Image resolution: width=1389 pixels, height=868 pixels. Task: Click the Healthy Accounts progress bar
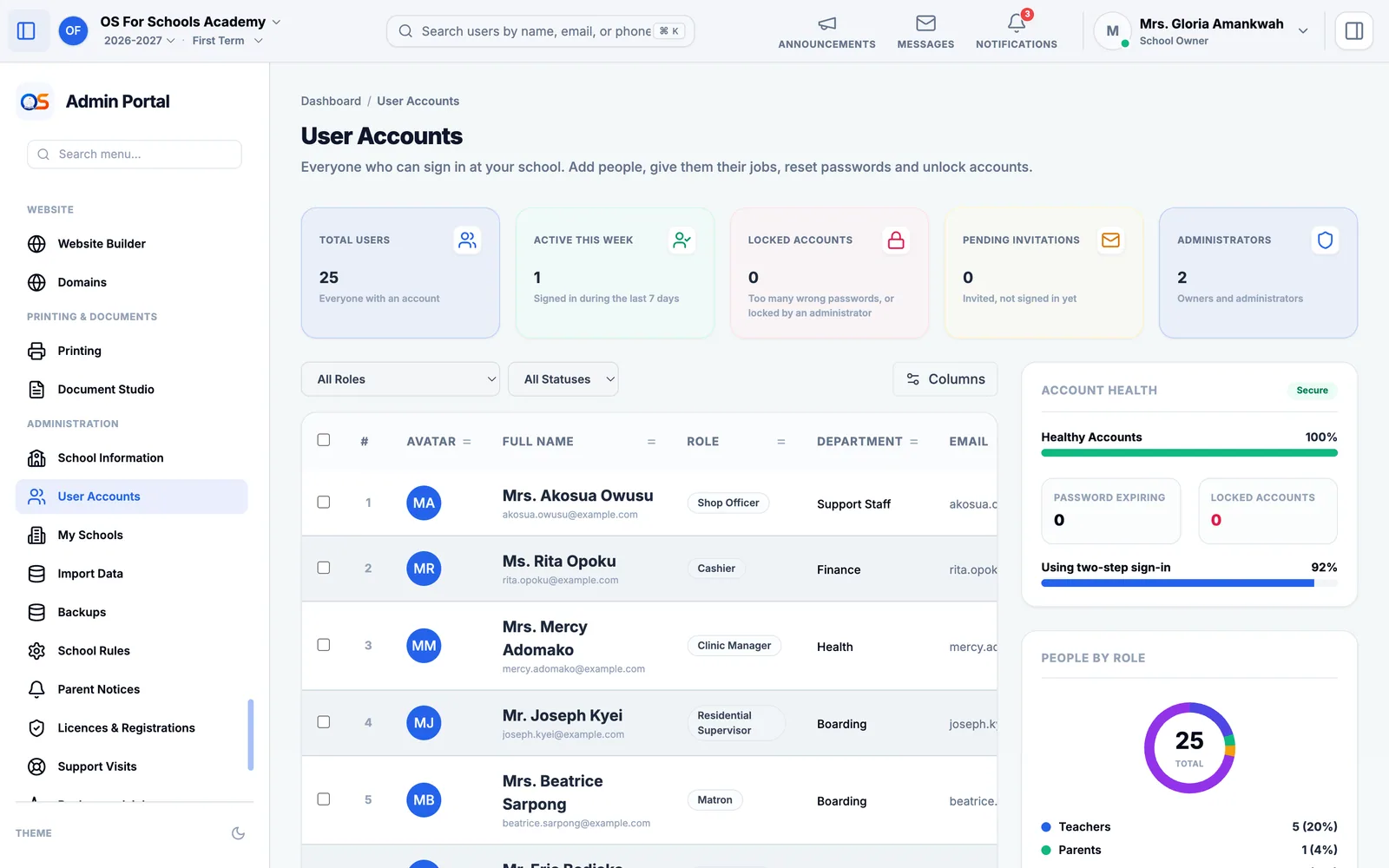click(x=1189, y=453)
